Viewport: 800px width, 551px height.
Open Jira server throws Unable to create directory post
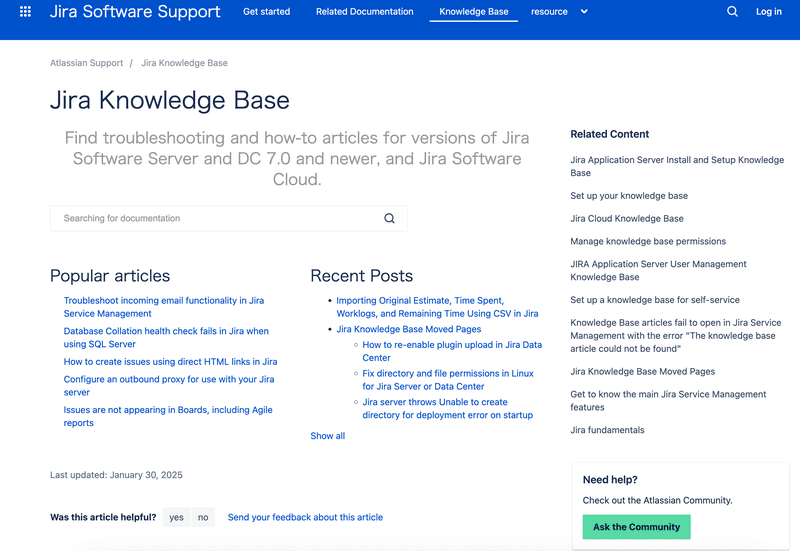447,408
